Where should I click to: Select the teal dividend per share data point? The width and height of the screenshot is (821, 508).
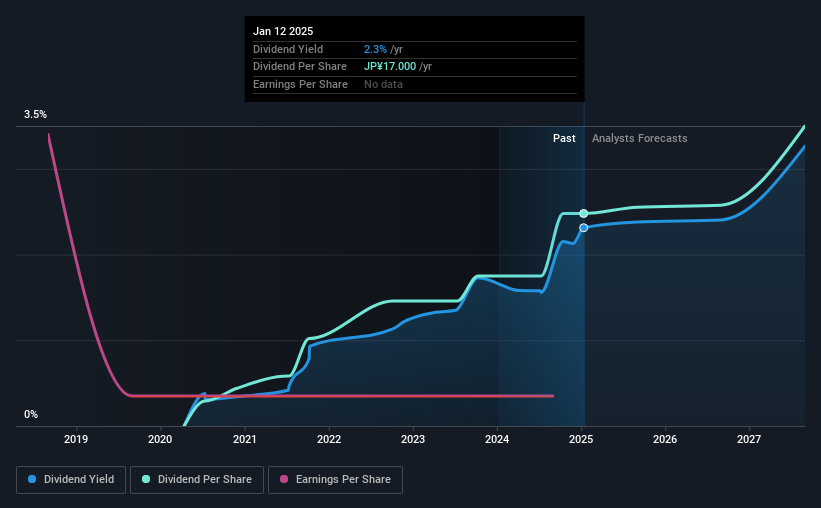click(584, 214)
